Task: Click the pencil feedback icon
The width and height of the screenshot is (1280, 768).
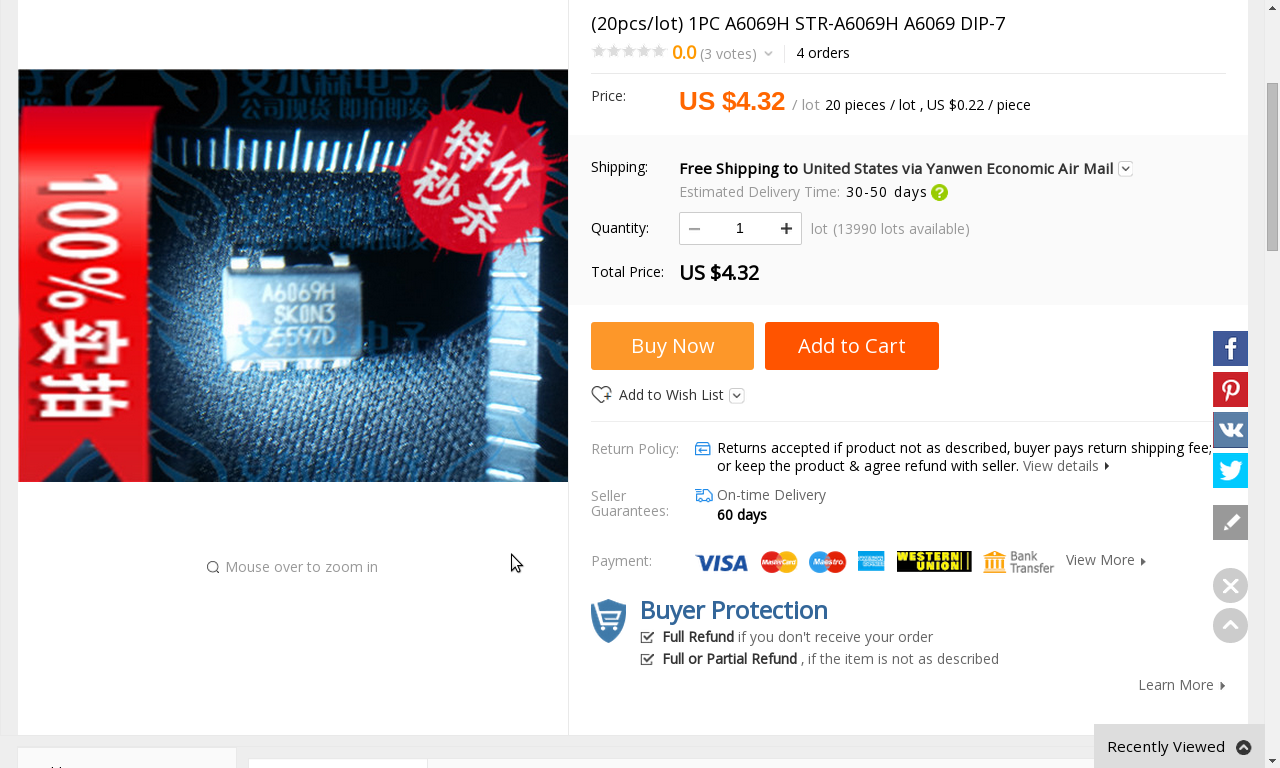Action: [x=1230, y=522]
